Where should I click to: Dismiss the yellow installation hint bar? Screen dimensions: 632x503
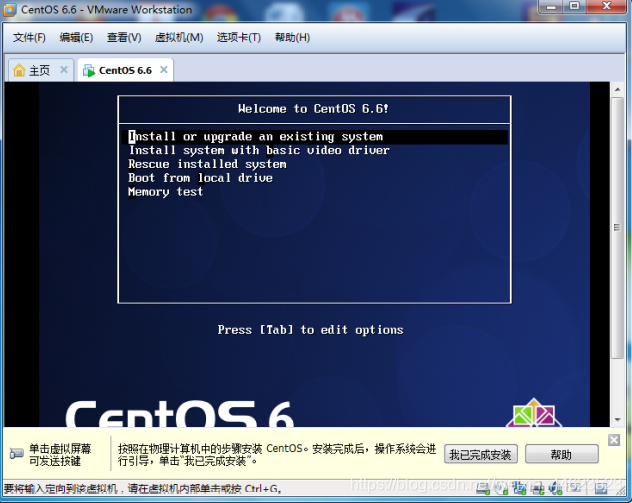point(614,440)
